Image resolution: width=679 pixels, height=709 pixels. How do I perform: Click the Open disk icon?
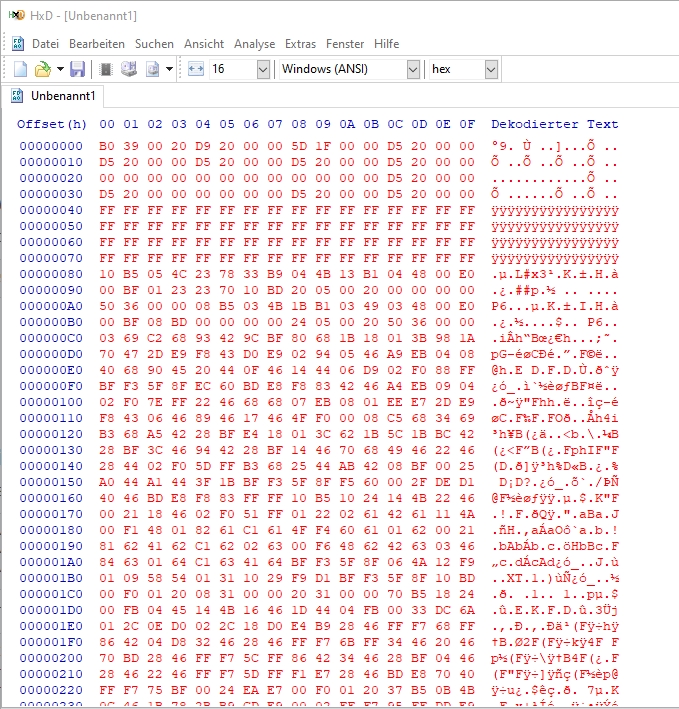click(x=128, y=69)
